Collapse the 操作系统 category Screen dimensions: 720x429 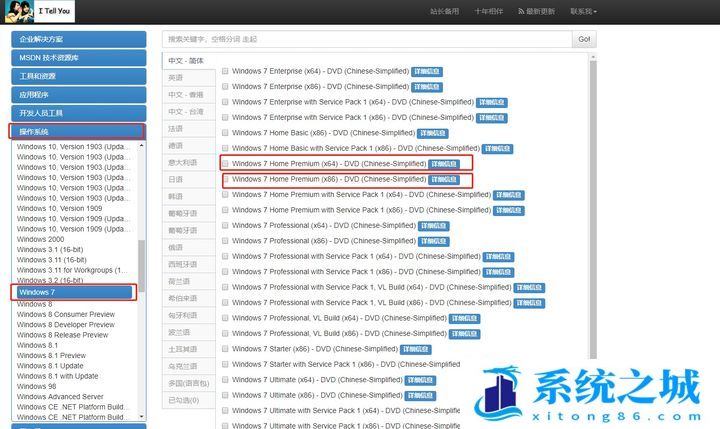[77, 131]
